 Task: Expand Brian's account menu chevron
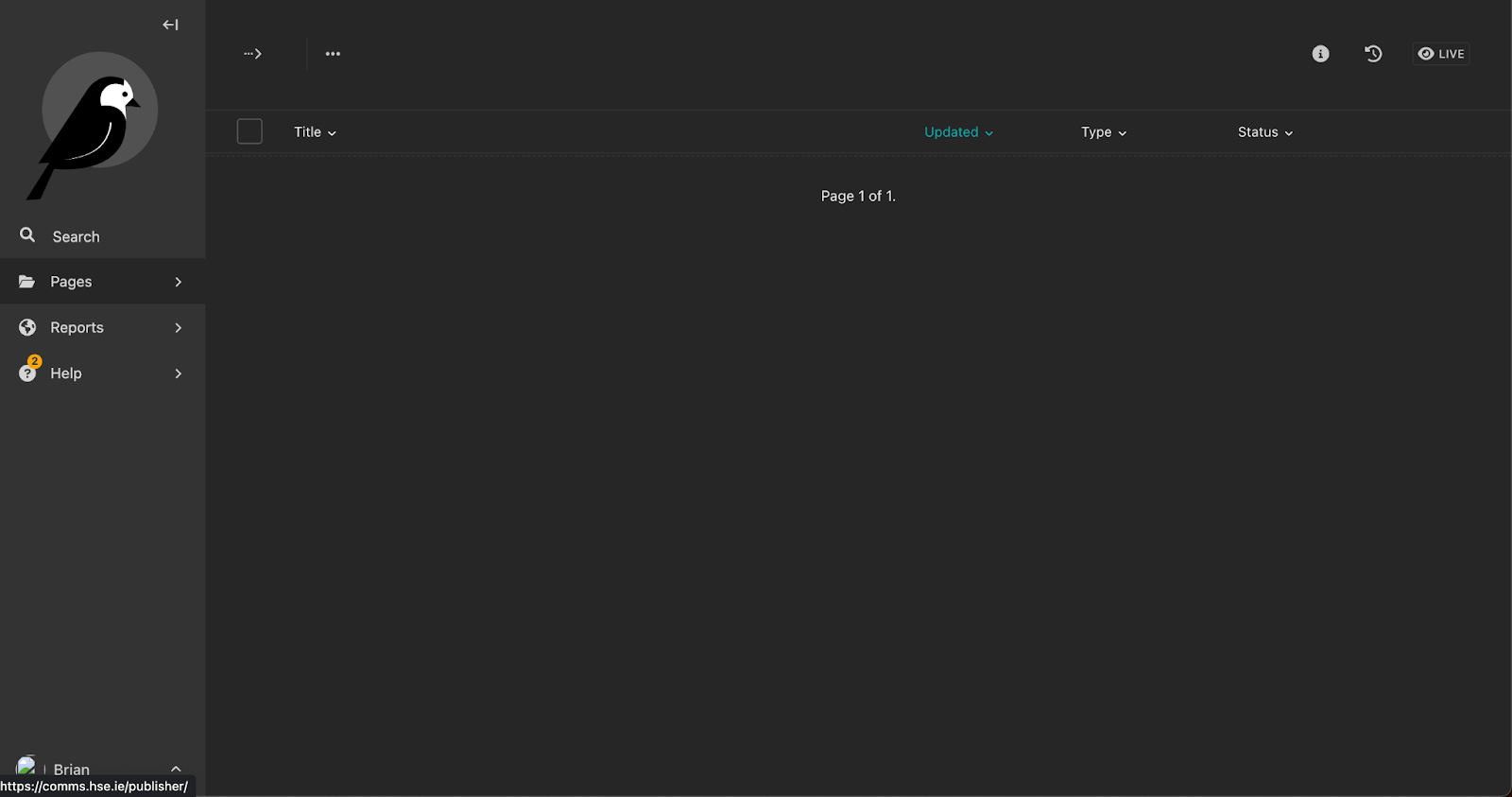176,769
